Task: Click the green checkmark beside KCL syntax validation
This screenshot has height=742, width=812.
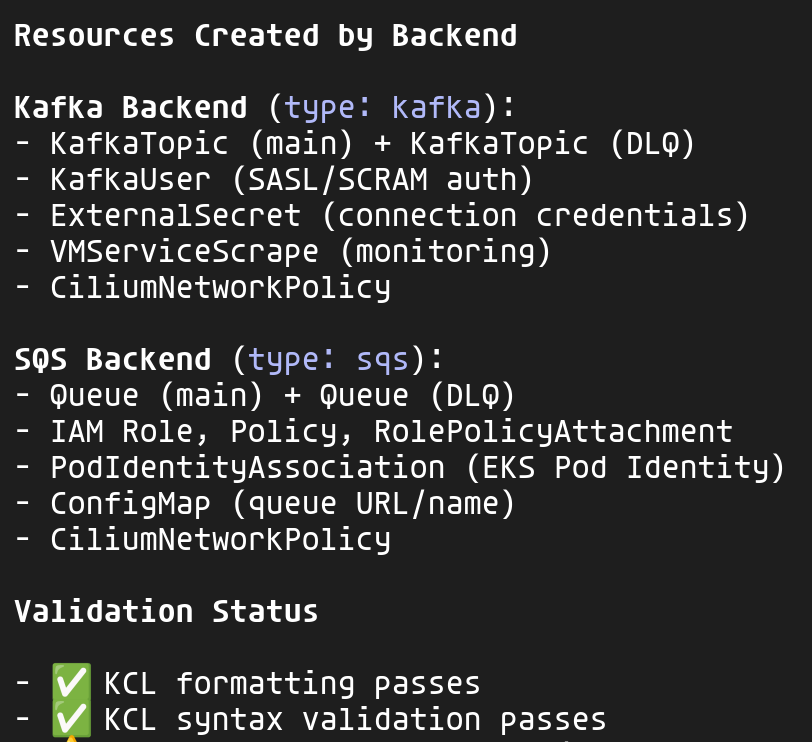Action: click(70, 719)
